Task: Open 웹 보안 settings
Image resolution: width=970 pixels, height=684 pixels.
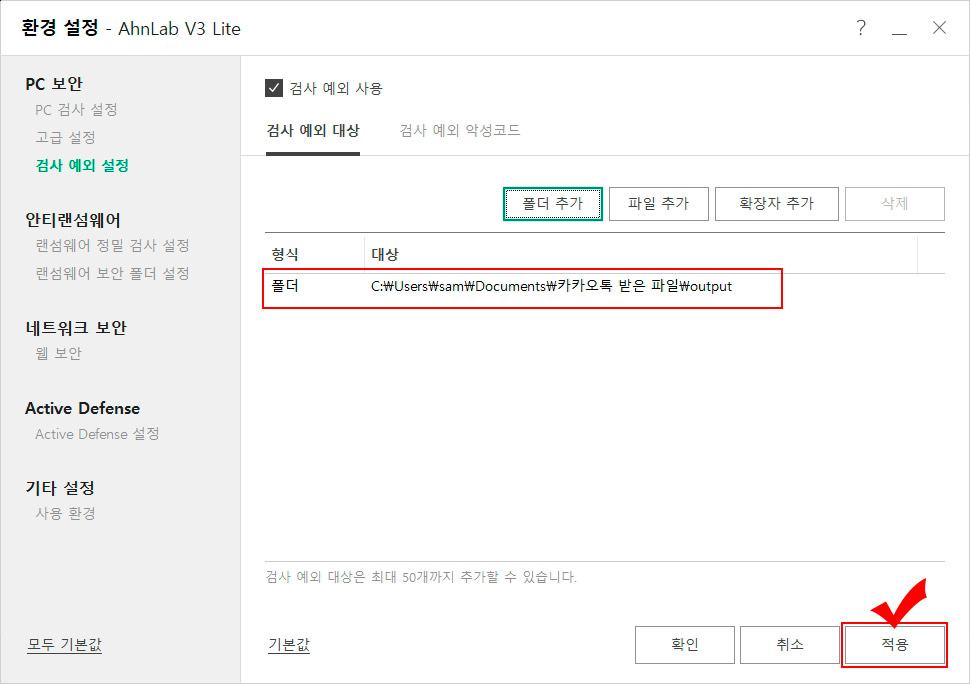Action: pos(58,353)
